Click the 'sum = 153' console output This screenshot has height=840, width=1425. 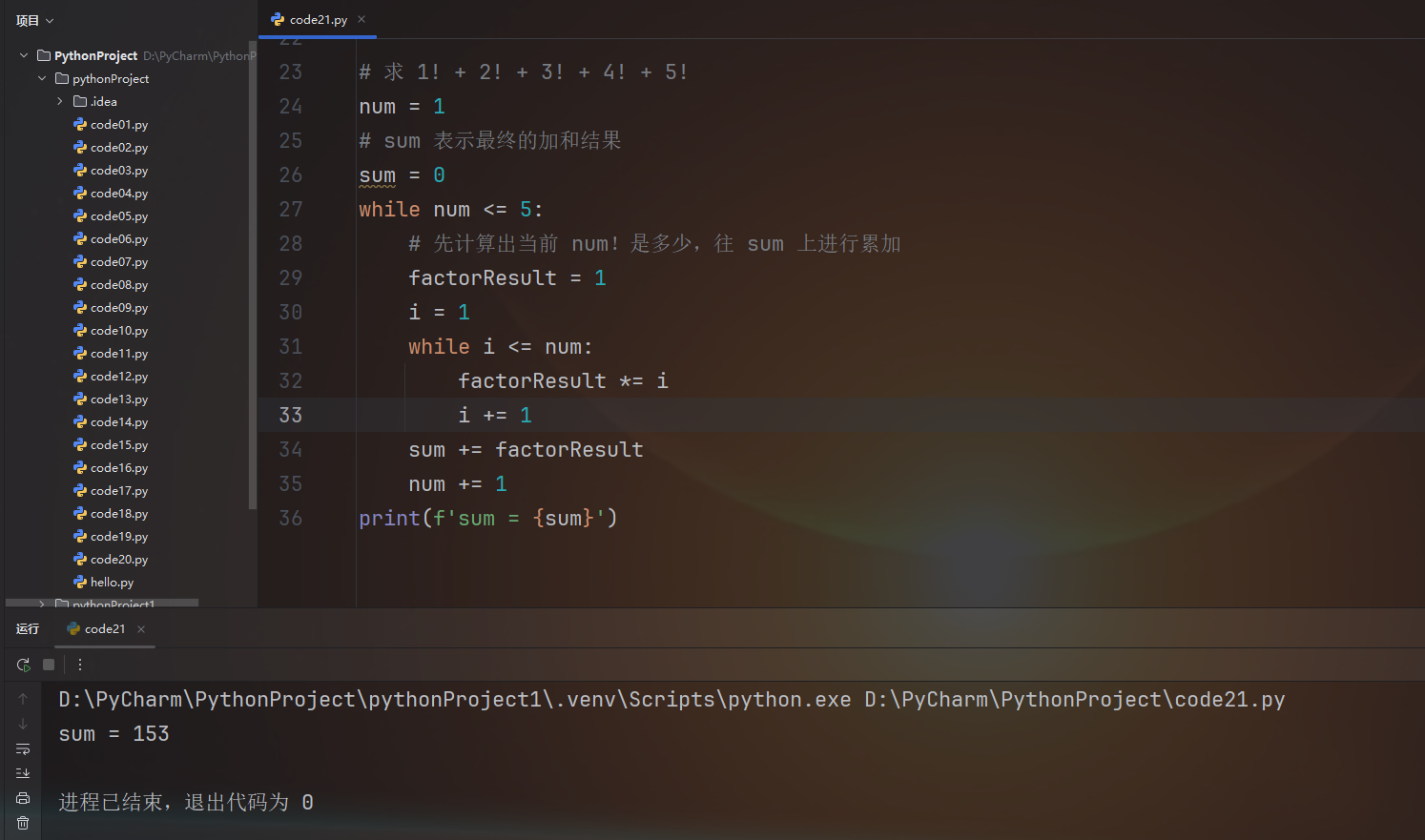[x=114, y=733]
